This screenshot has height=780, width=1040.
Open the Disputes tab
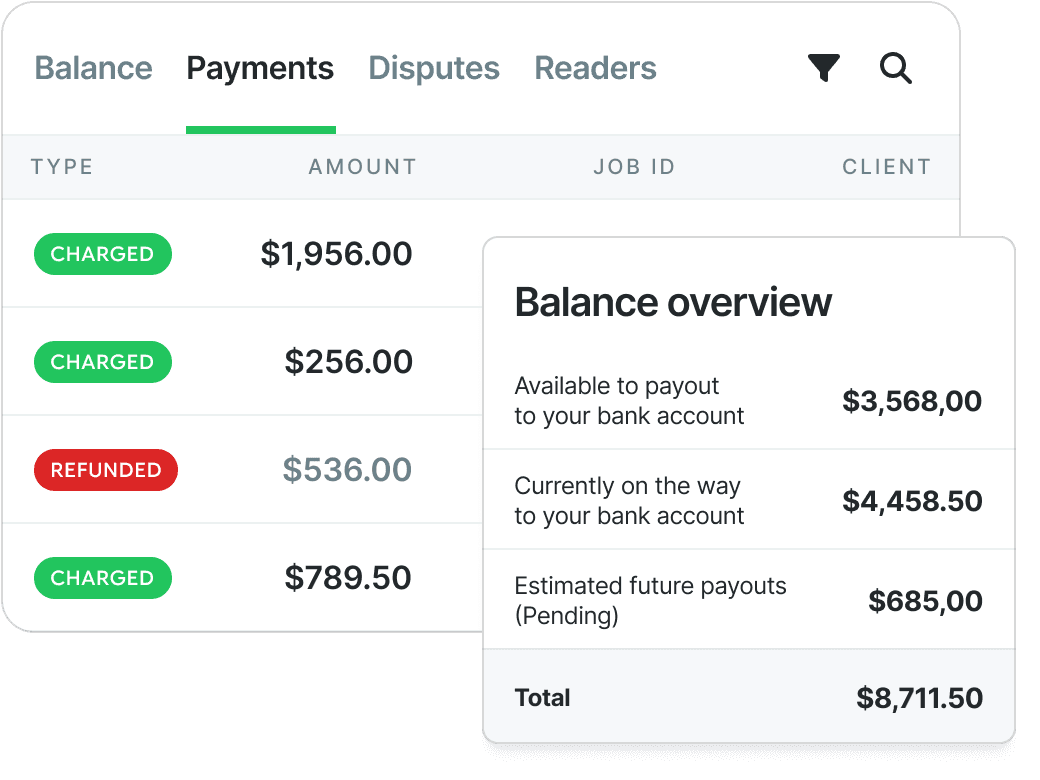point(434,68)
